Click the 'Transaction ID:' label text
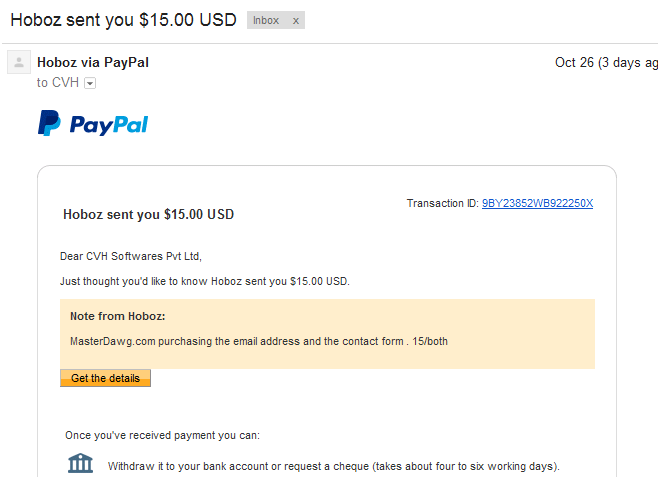Viewport: 658px width, 477px height. pos(443,203)
